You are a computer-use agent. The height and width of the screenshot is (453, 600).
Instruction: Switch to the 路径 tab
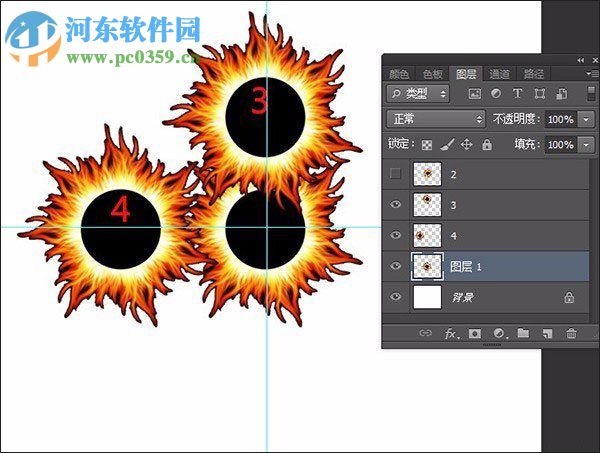pyautogui.click(x=533, y=73)
